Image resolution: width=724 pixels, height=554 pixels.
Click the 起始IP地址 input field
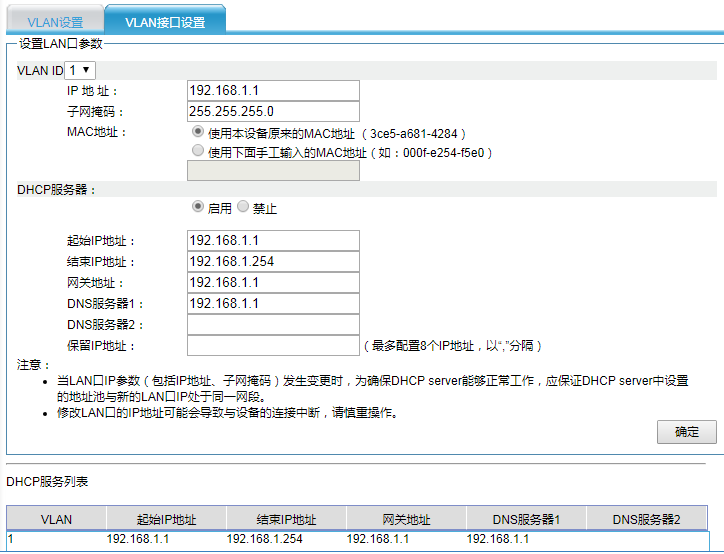273,241
